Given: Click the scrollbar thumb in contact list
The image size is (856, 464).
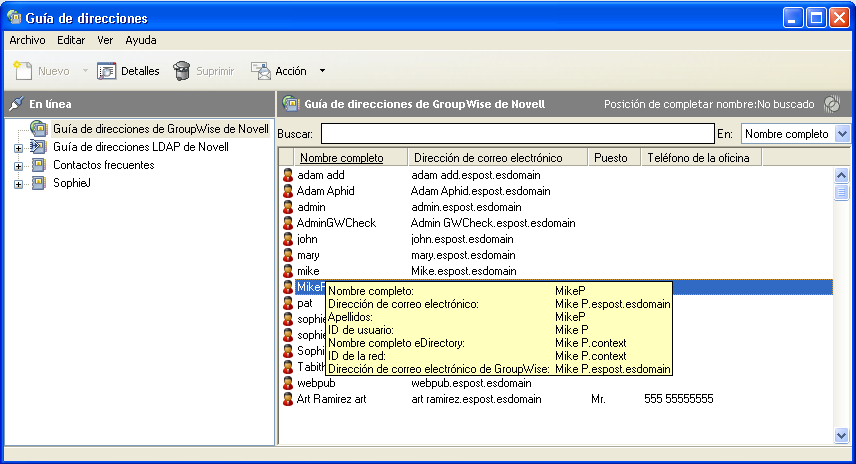Looking at the screenshot, I should (841, 192).
